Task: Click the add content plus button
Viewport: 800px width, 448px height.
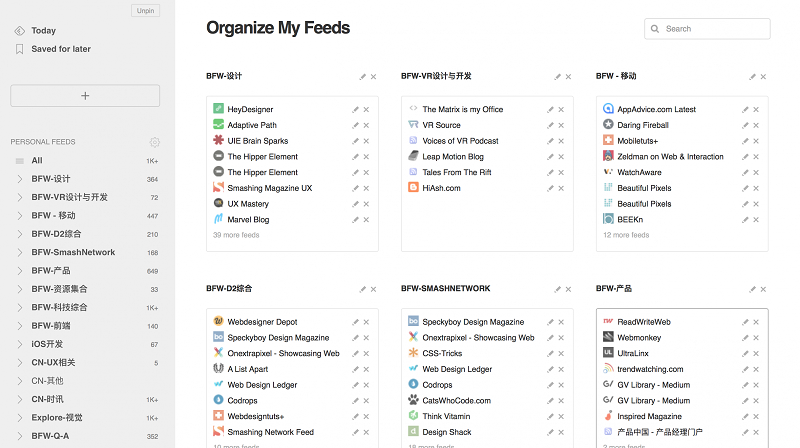Action: tap(85, 96)
